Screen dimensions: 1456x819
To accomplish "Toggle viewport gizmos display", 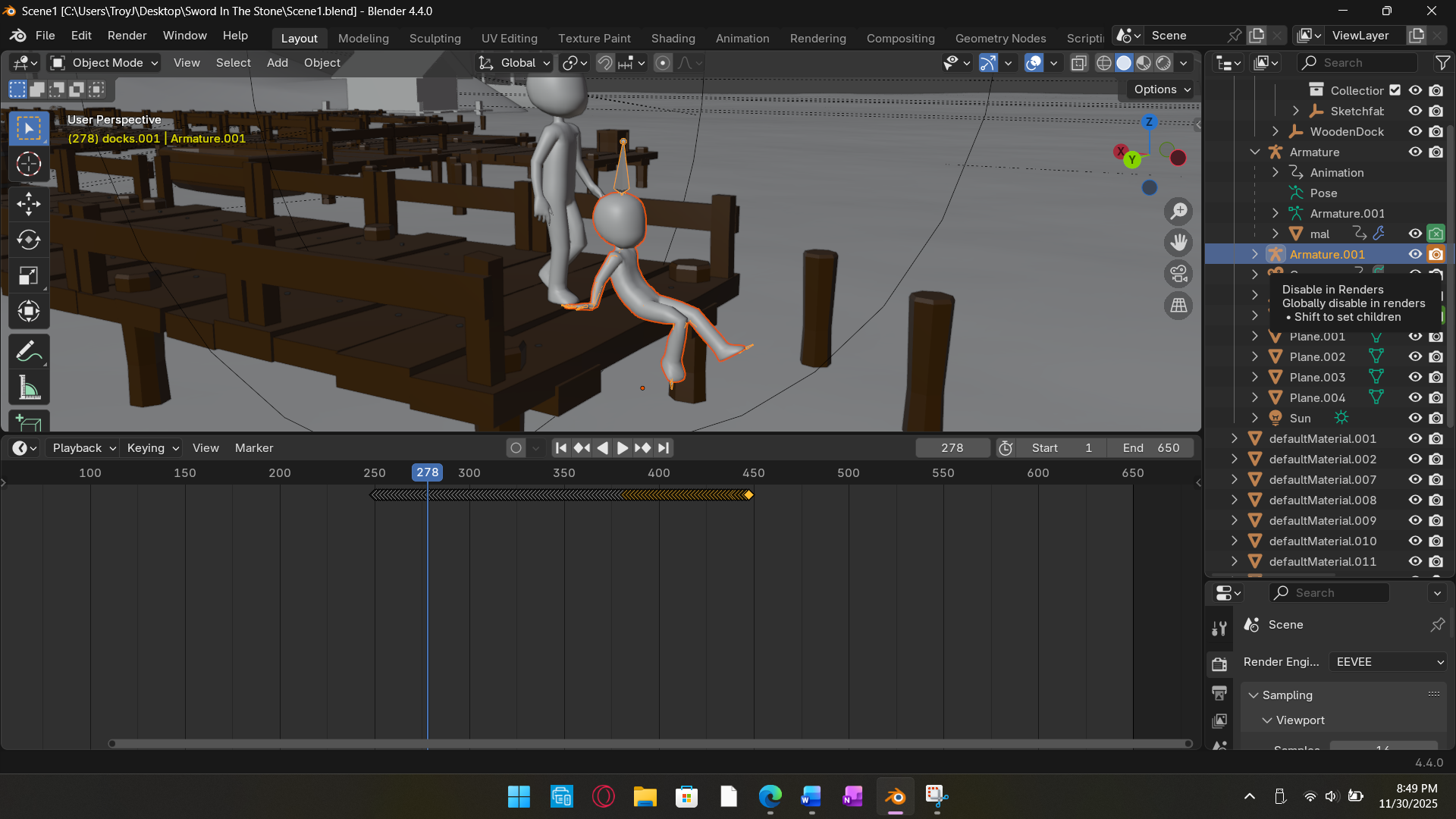I will [987, 63].
